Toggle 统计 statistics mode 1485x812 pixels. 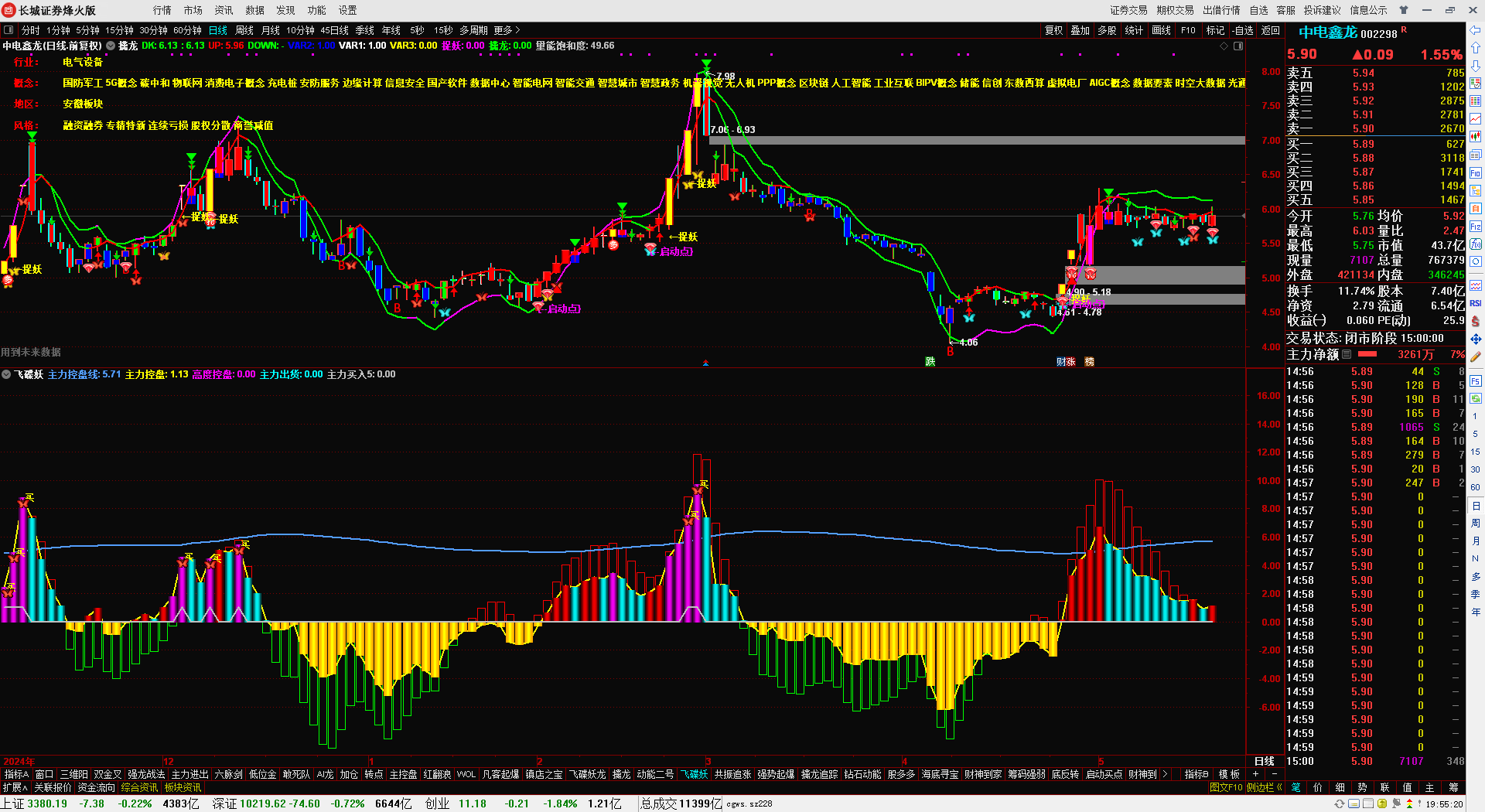pyautogui.click(x=1134, y=30)
